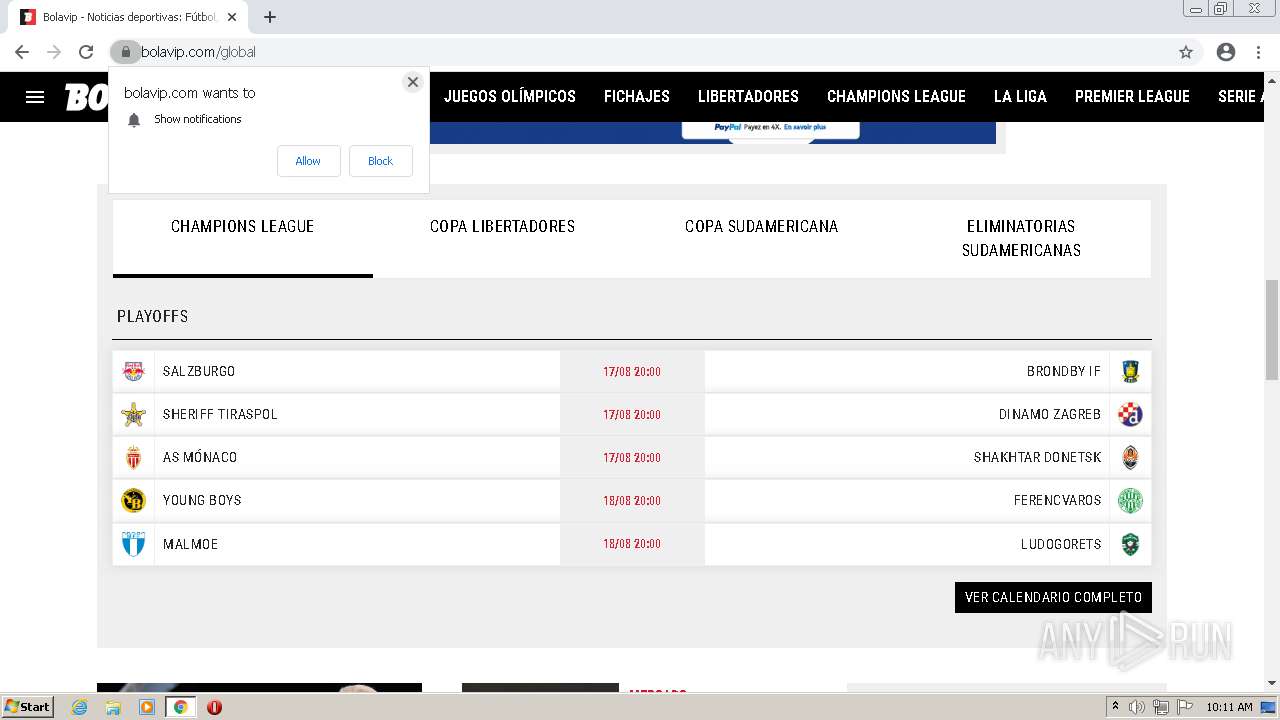The height and width of the screenshot is (720, 1280).
Task: Click the Start button
Action: (27, 707)
